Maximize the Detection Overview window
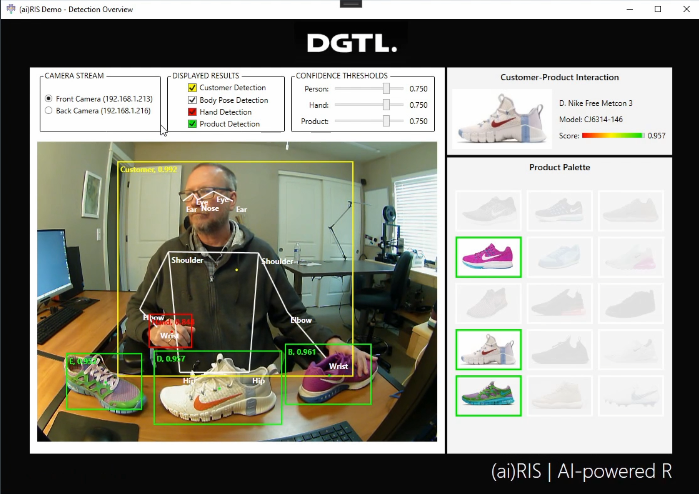 (657, 8)
